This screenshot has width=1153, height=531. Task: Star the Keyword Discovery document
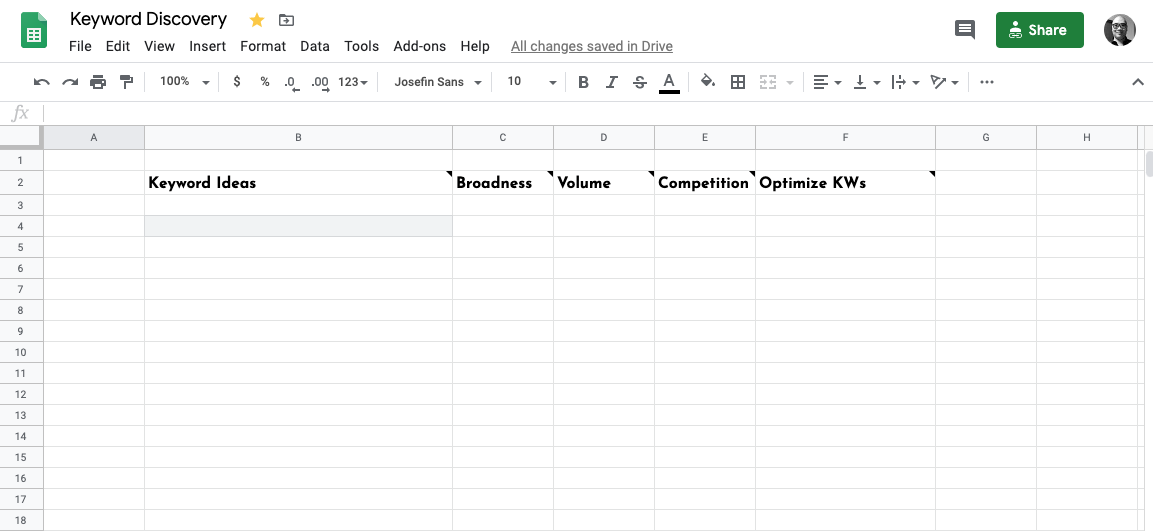click(257, 20)
